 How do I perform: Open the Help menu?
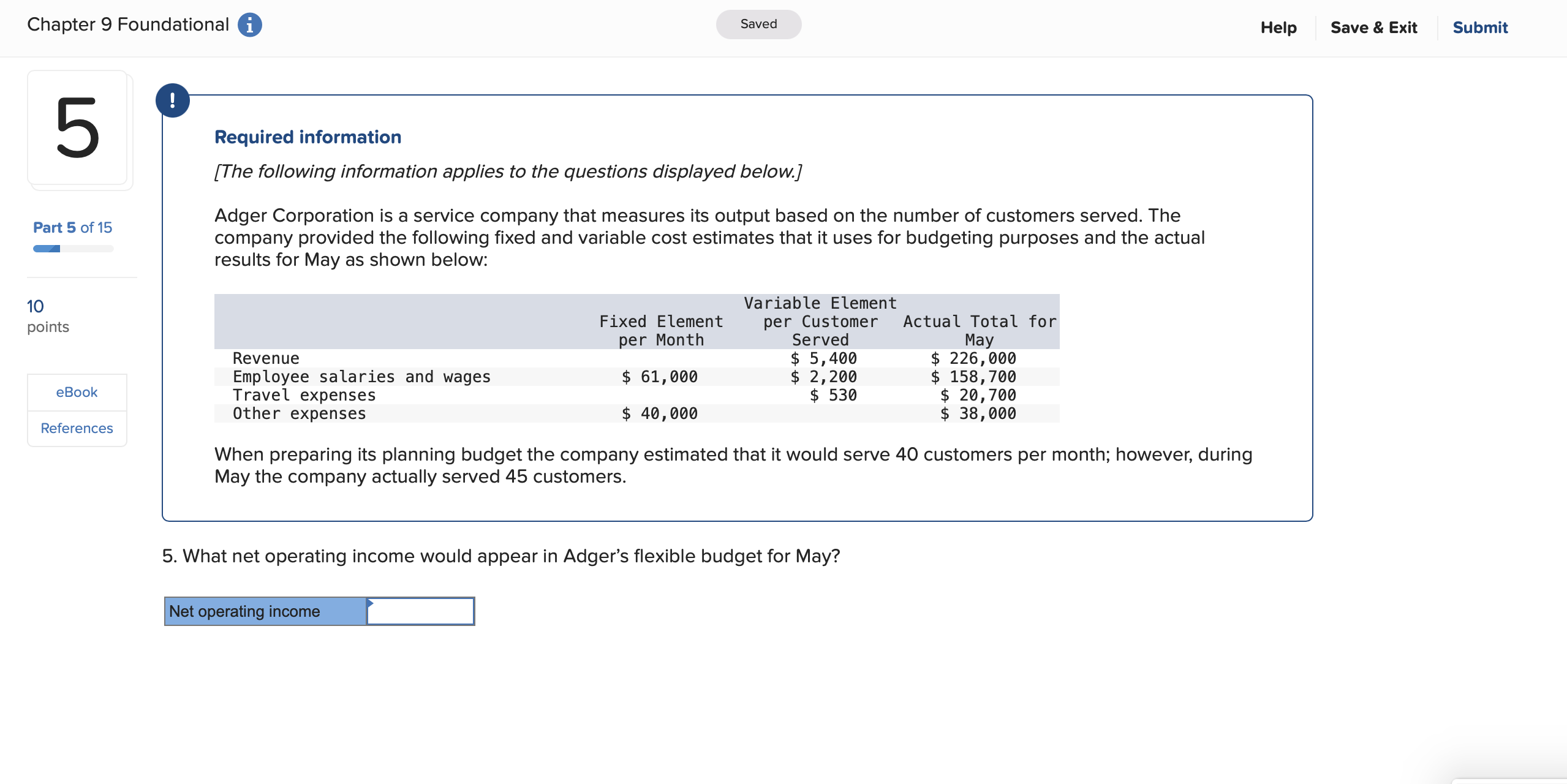click(1278, 27)
